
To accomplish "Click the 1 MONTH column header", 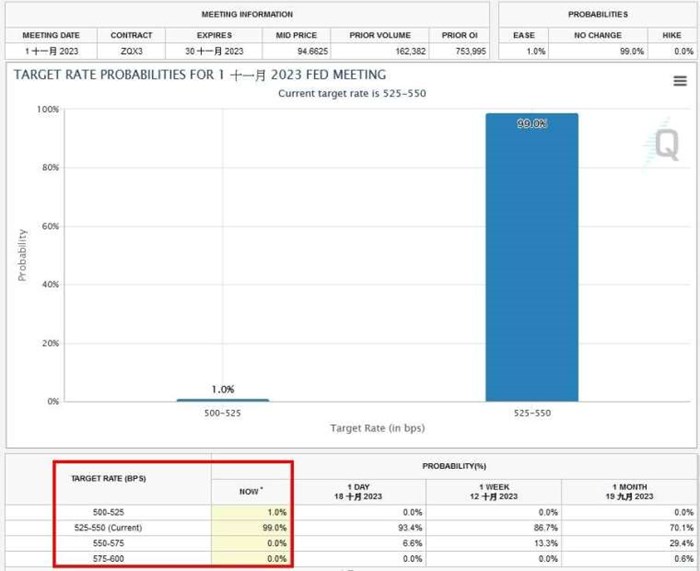I will click(x=627, y=491).
